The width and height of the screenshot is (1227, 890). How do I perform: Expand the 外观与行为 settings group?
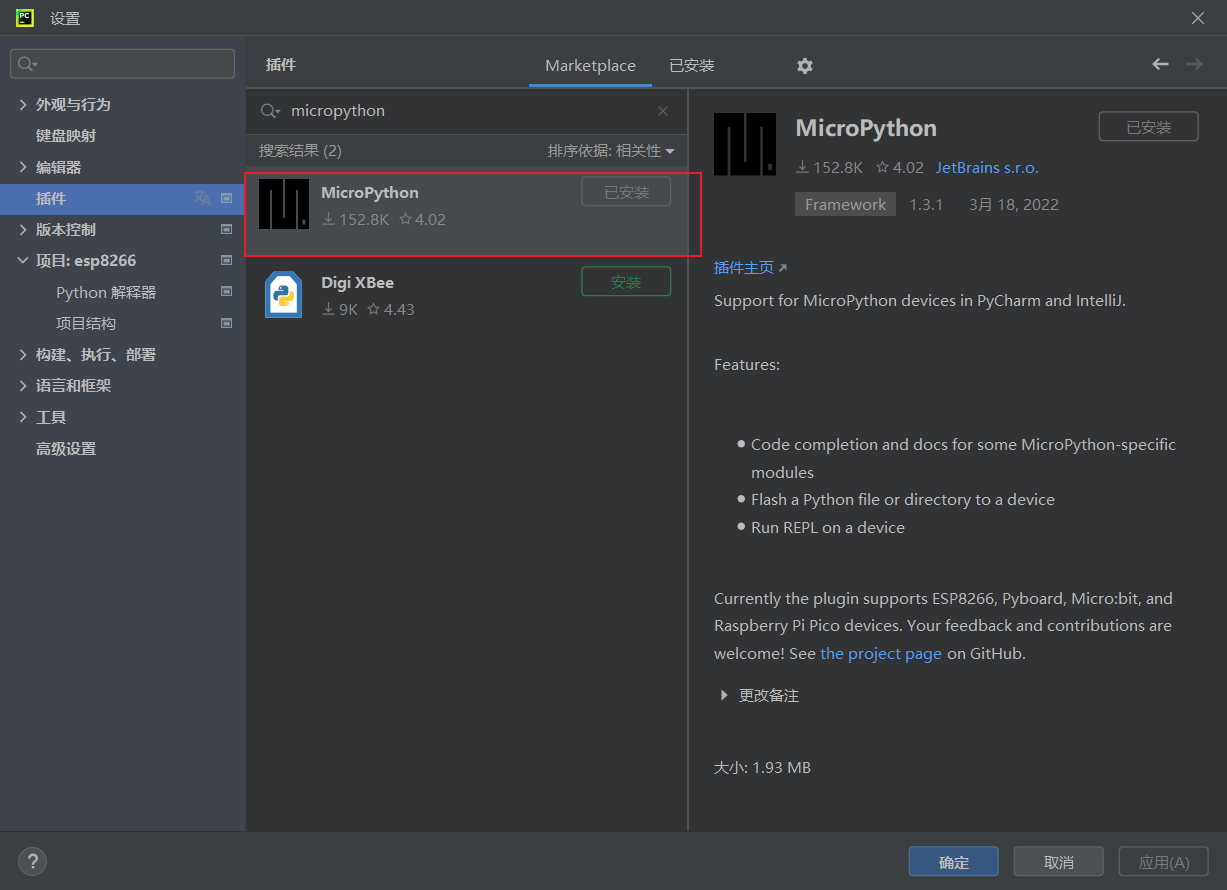(23, 104)
